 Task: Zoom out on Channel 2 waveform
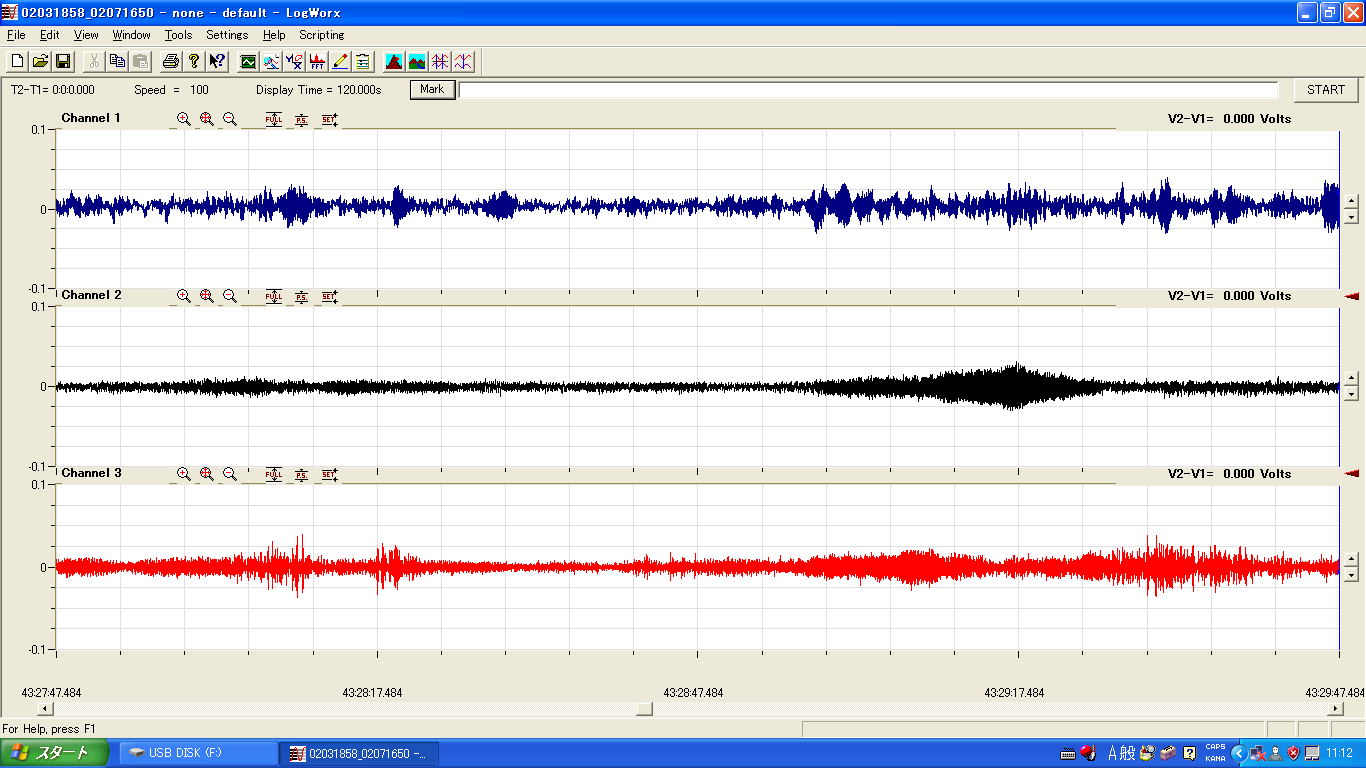230,296
